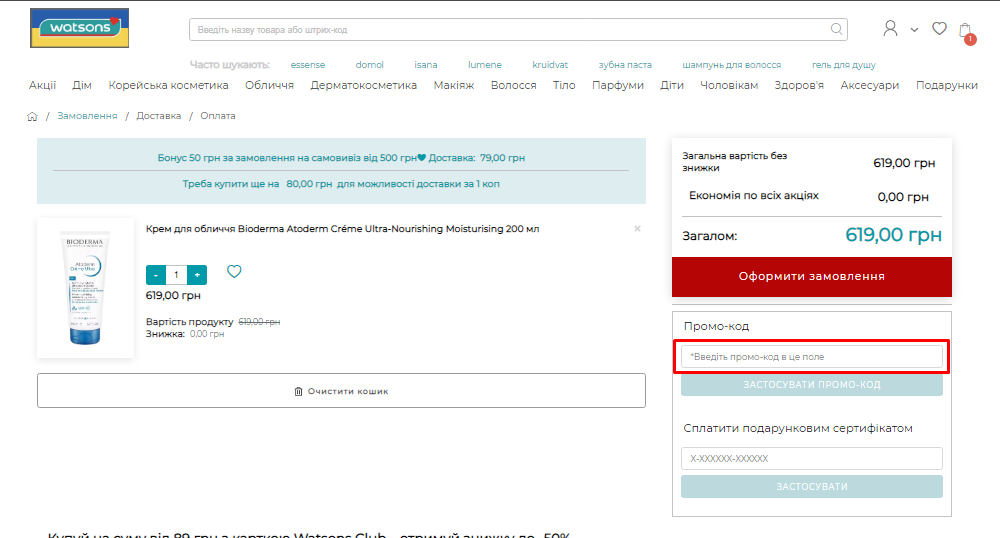Search popular term kruidvat
Image resolution: width=1000 pixels, height=538 pixels.
(x=550, y=65)
